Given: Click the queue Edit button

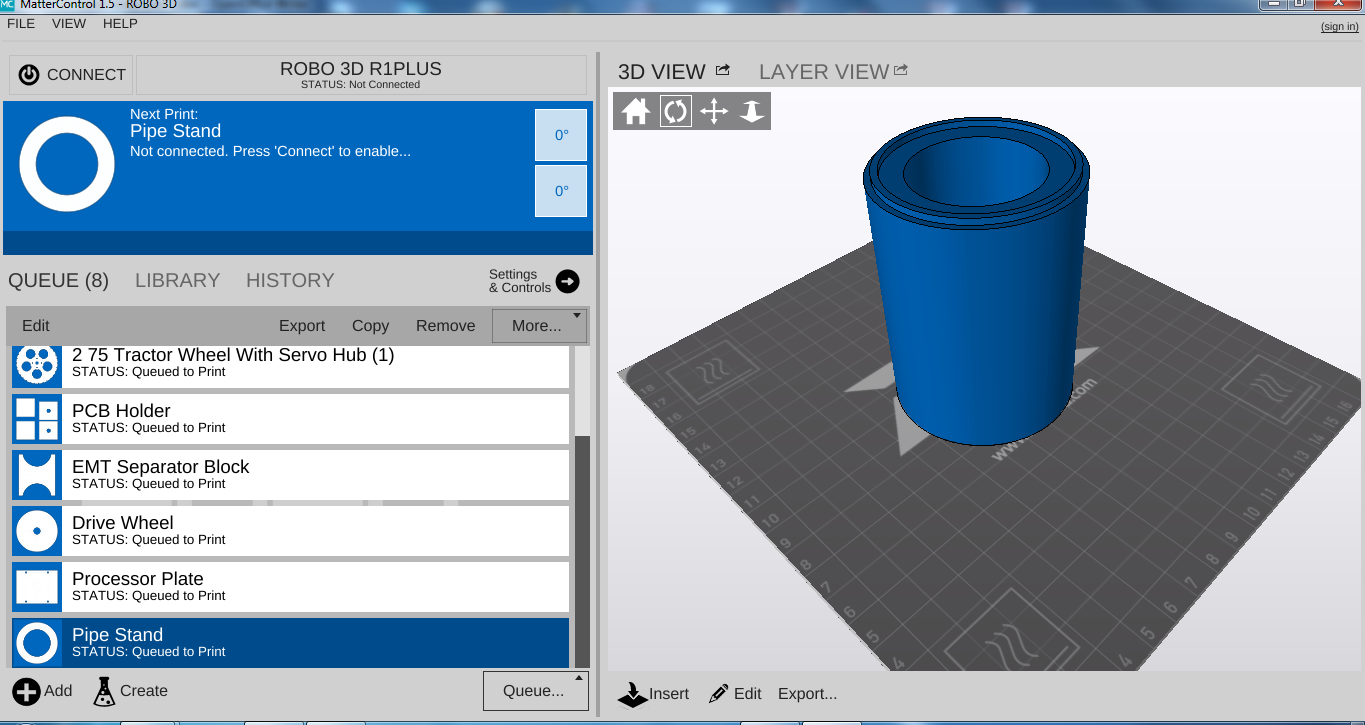Looking at the screenshot, I should pos(36,326).
